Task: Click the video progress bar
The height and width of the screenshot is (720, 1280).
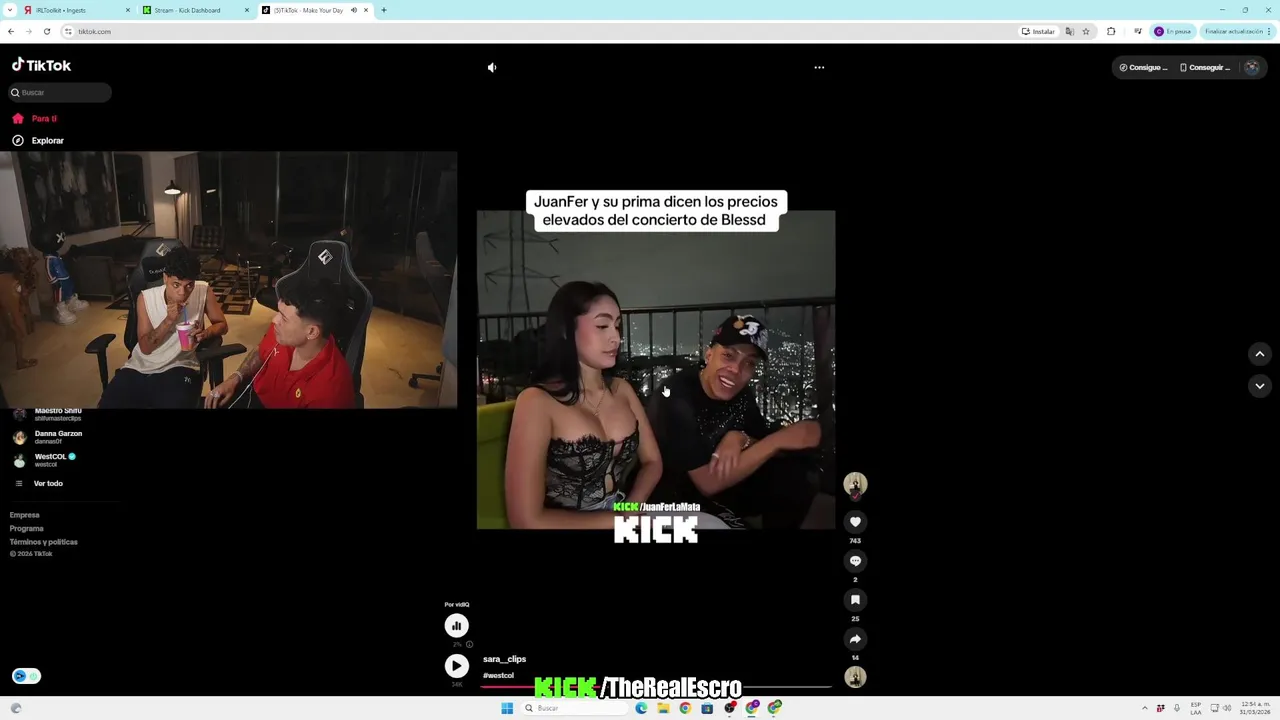Action: point(656,688)
